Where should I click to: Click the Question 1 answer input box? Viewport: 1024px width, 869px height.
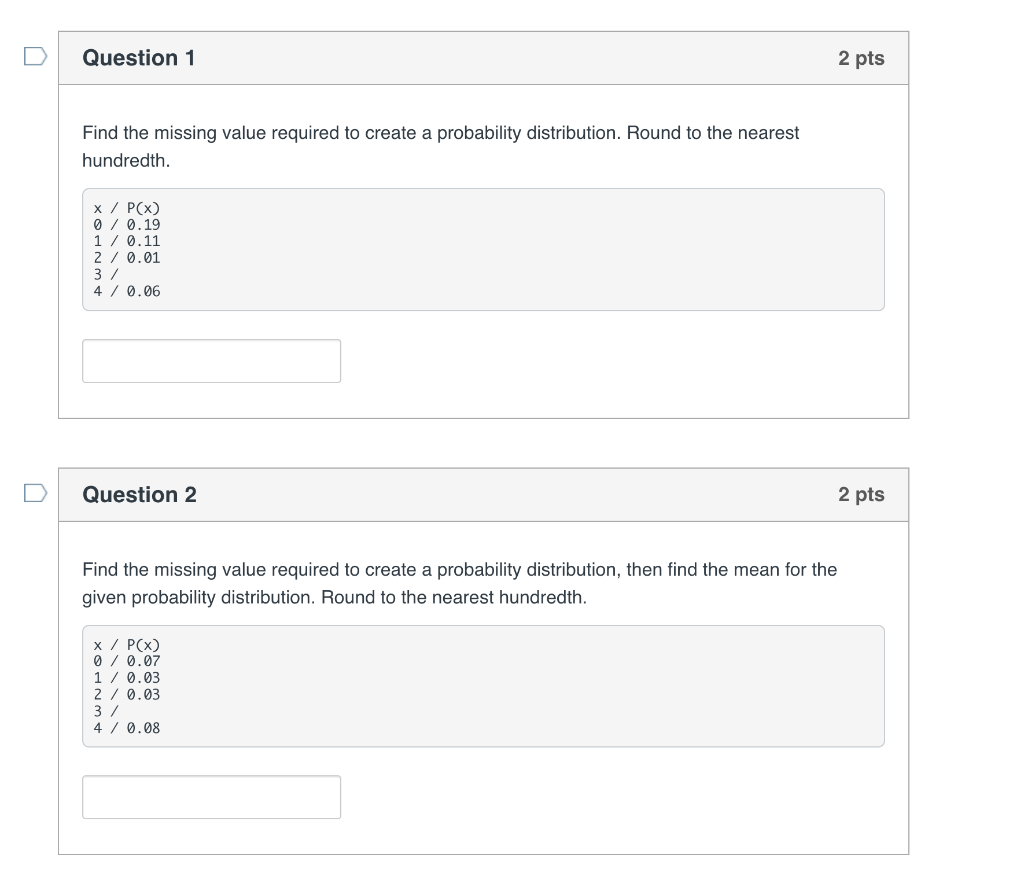(x=210, y=360)
